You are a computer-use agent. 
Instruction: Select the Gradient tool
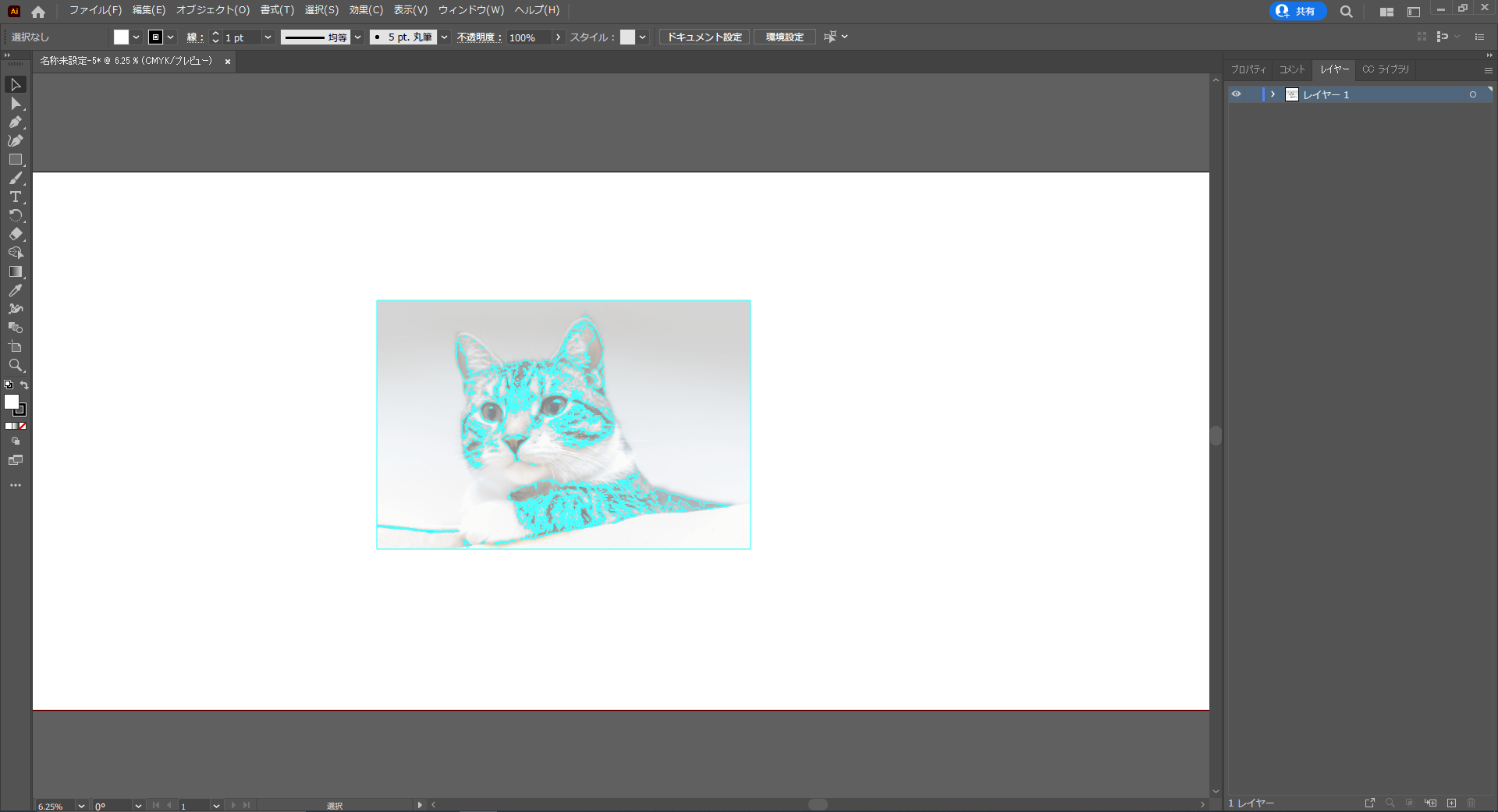(15, 271)
